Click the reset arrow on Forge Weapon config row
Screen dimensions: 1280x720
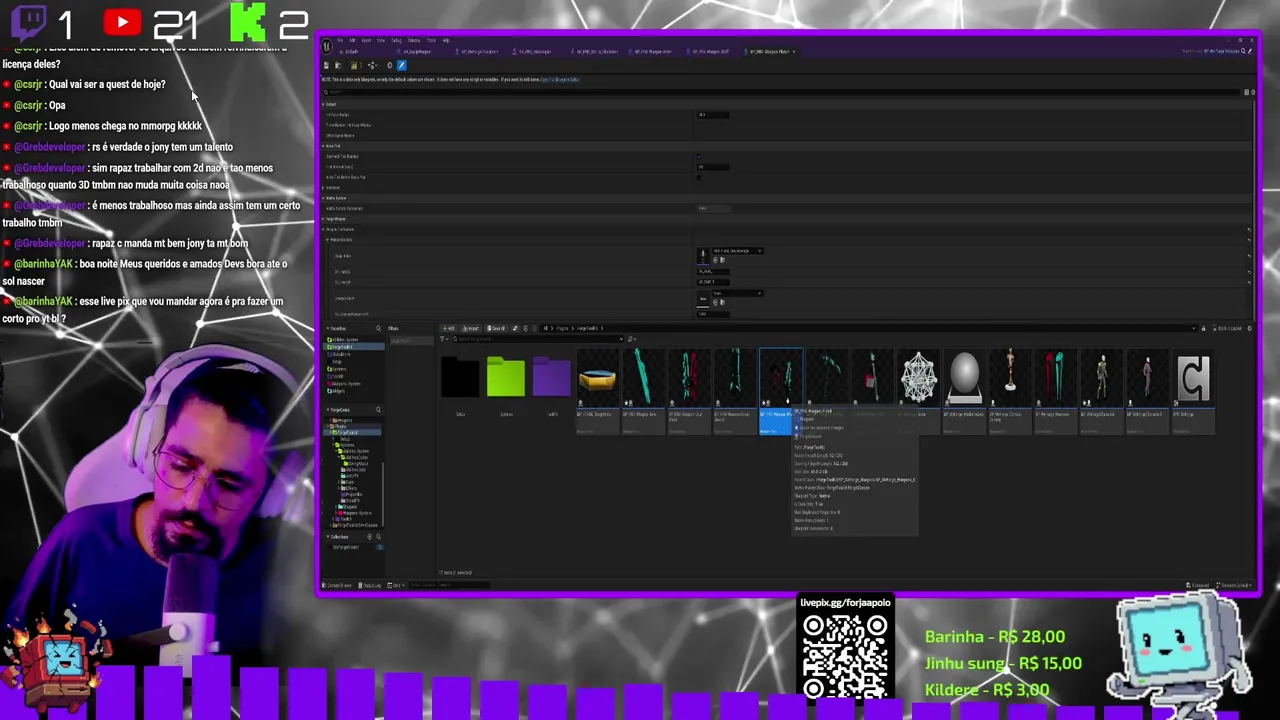[1248, 229]
